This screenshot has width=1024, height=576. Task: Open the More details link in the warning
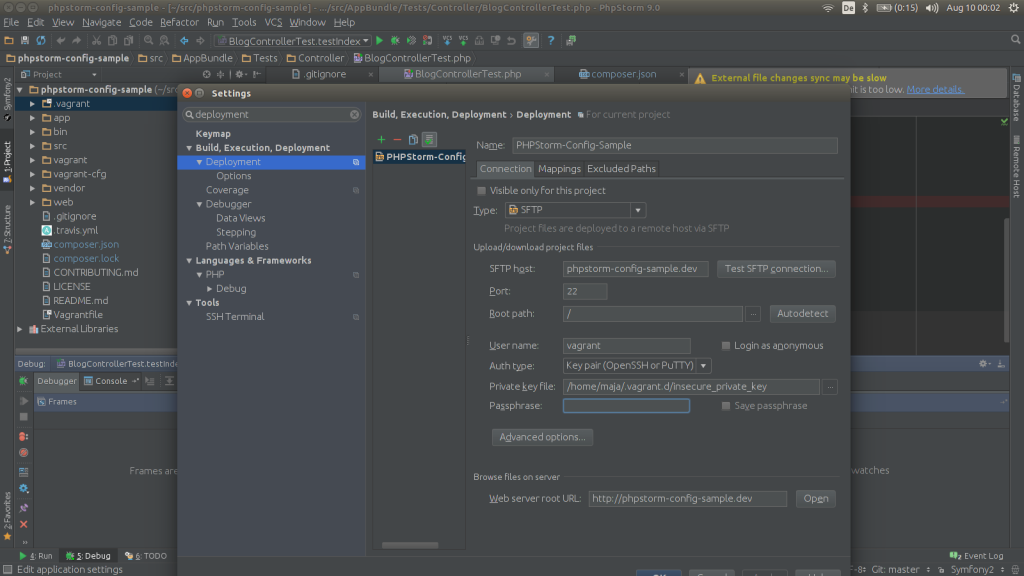tap(935, 89)
